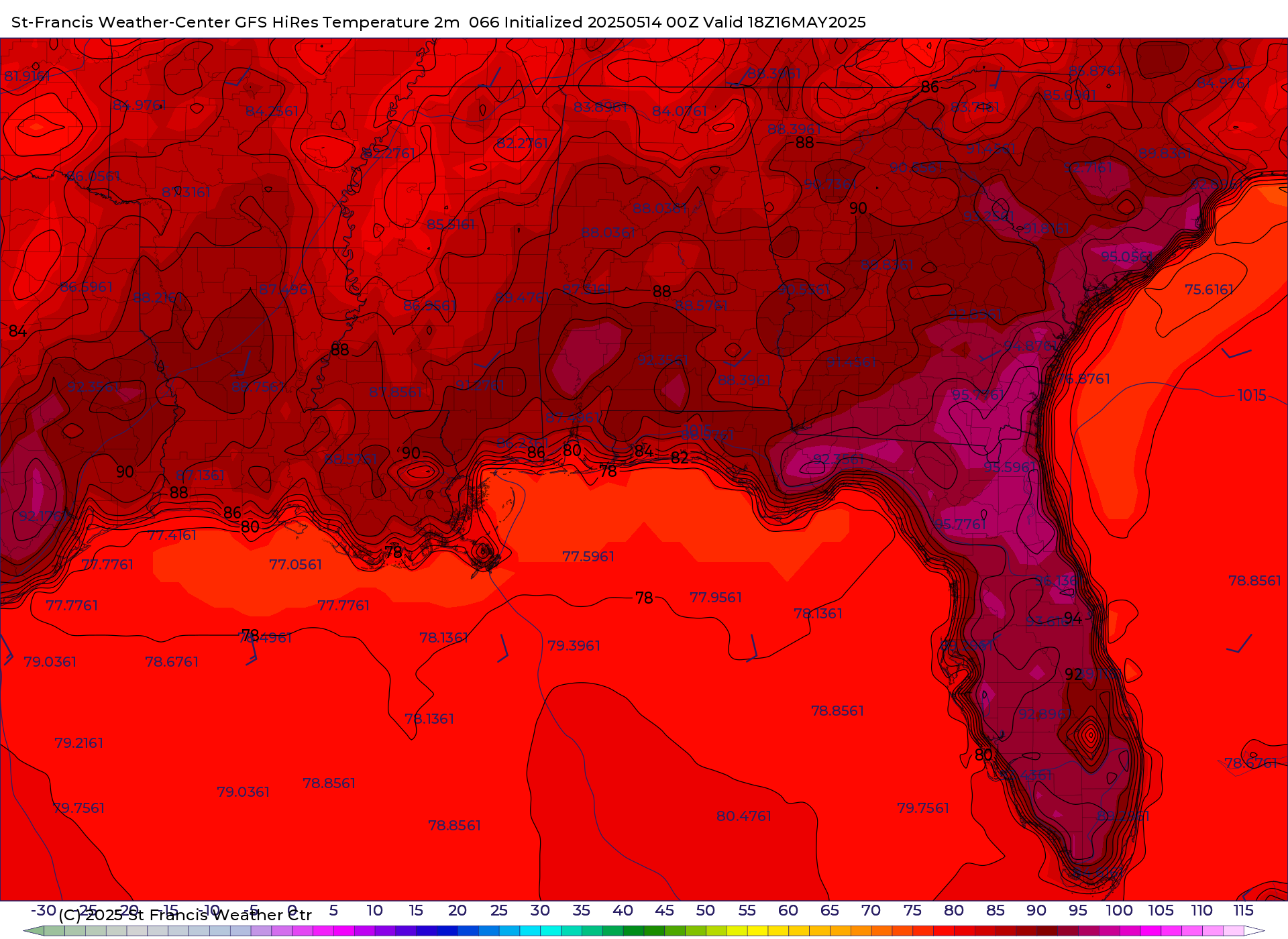Click the temperature value 87.8561
Viewport: 1288px width, 939px height.
(396, 392)
